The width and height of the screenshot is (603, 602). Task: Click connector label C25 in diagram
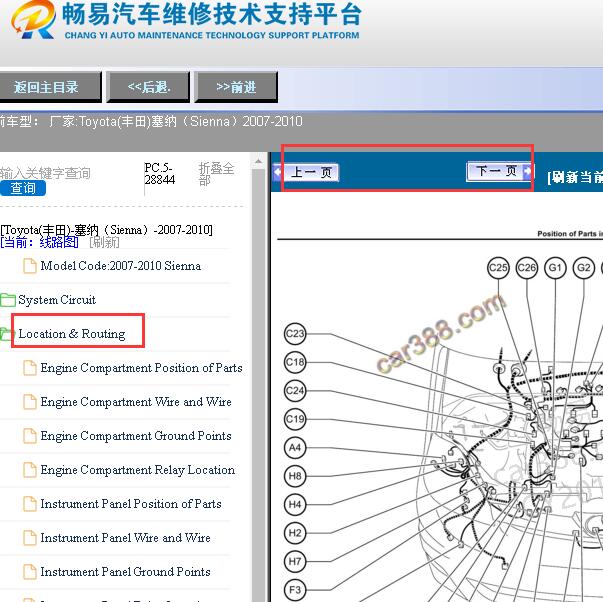click(x=498, y=268)
